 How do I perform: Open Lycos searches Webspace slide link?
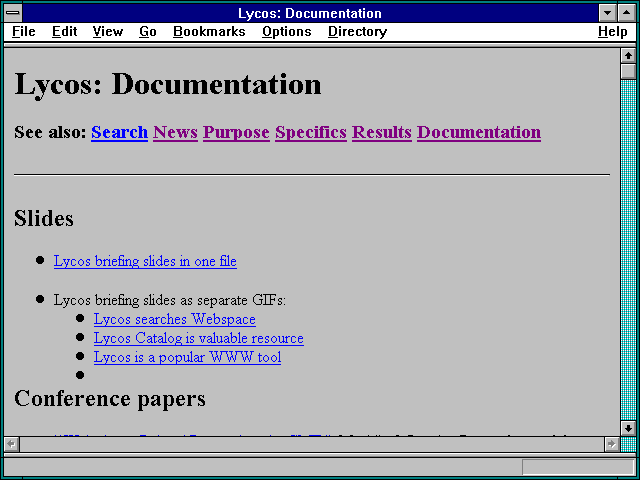pyautogui.click(x=175, y=319)
